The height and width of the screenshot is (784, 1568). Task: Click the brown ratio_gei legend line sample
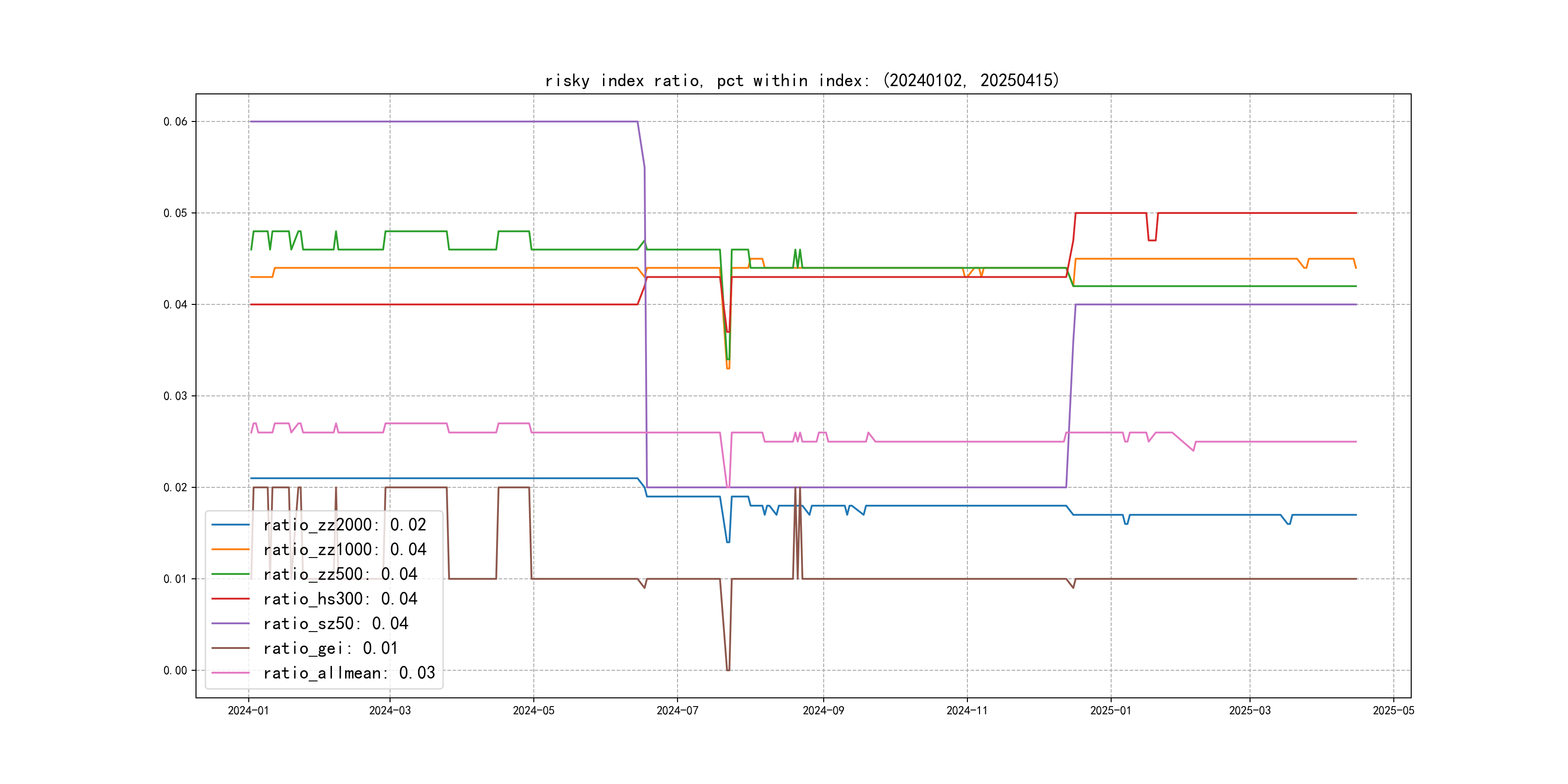coord(230,648)
